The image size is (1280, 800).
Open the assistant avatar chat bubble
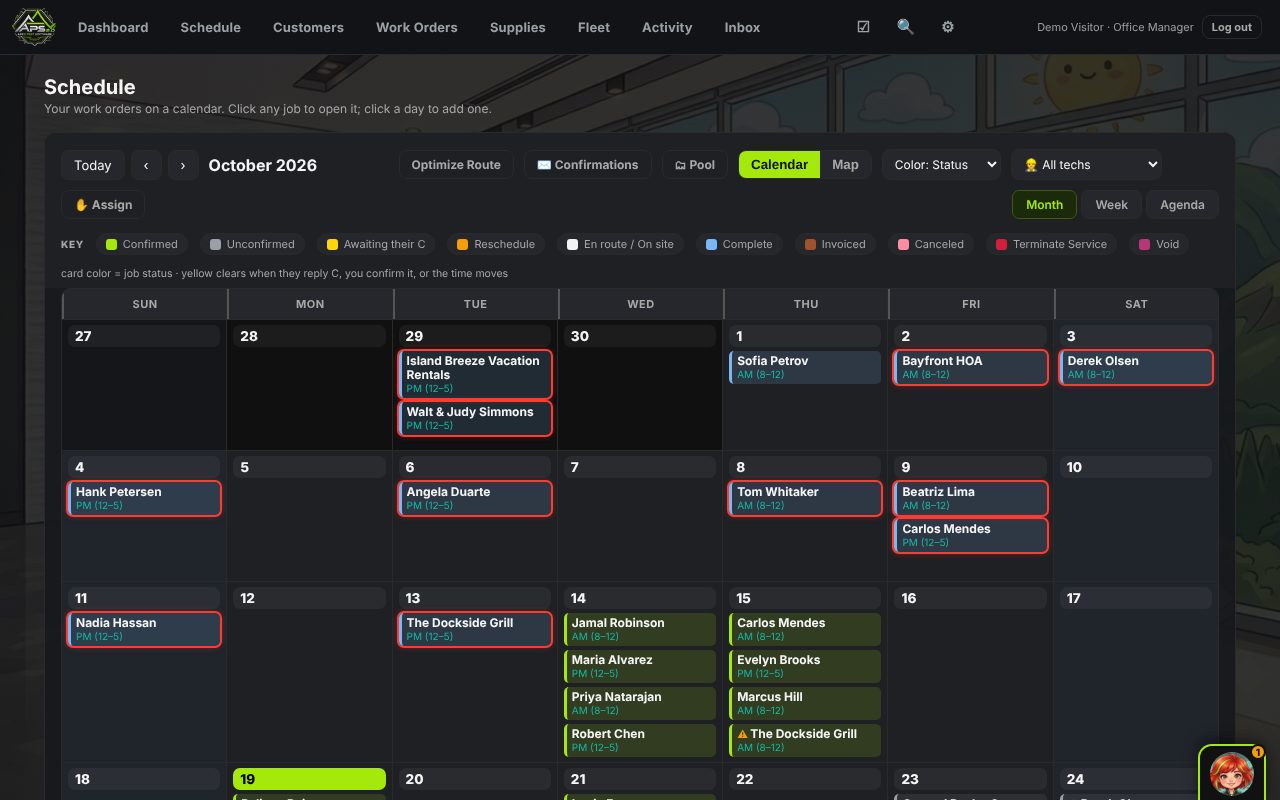(x=1232, y=772)
